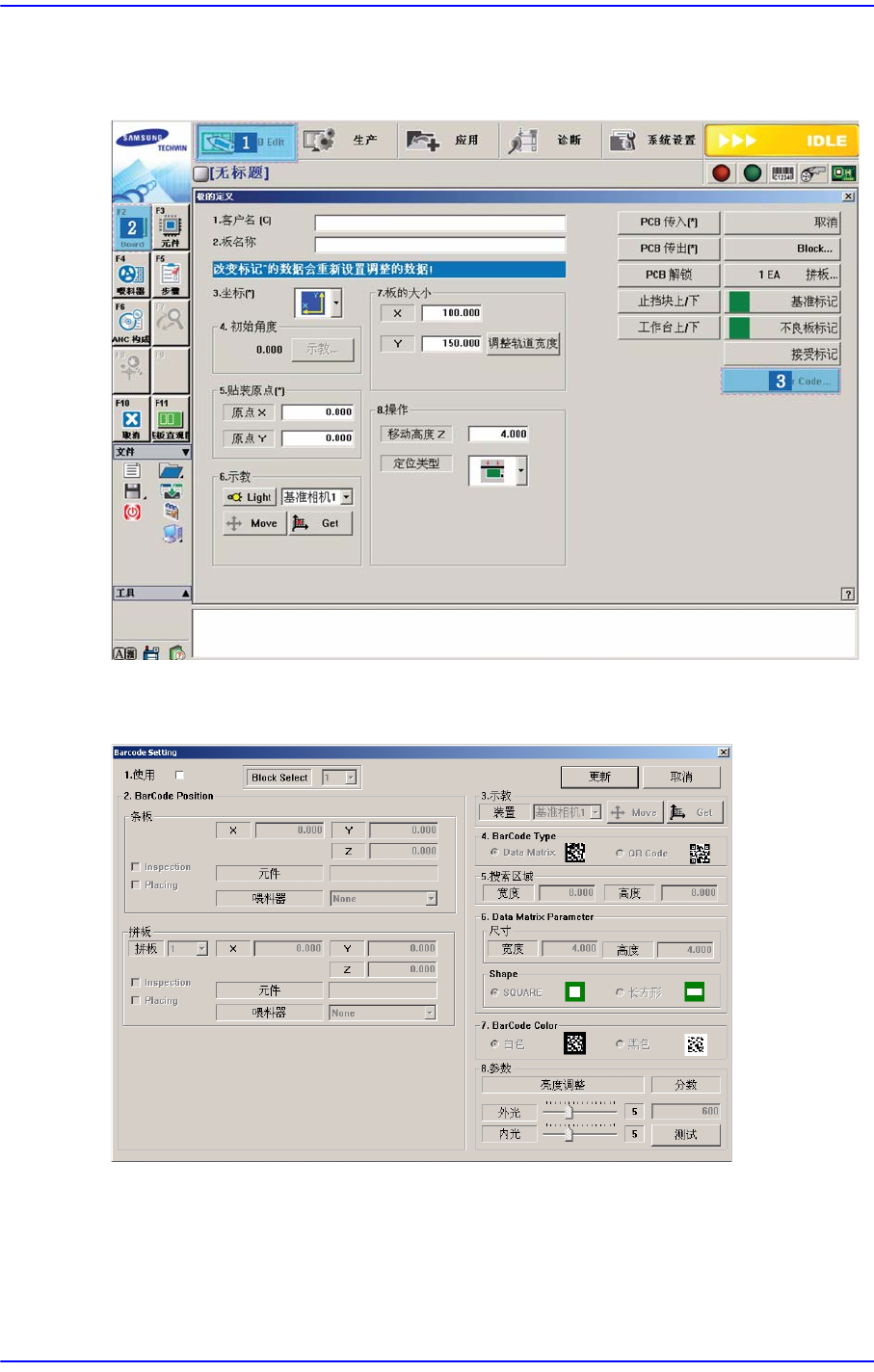This screenshot has width=874, height=1372.
Task: Click Get in the board definition dialog
Action: [x=321, y=523]
